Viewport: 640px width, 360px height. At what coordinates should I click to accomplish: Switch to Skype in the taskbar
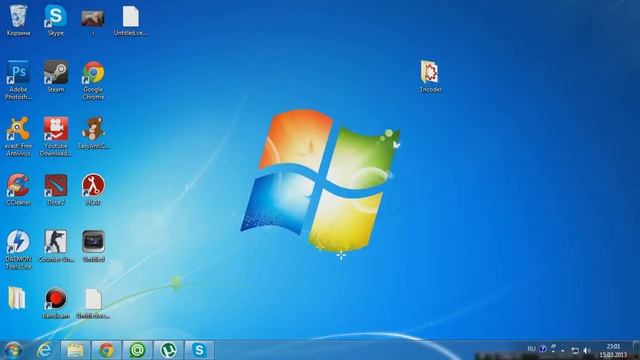click(199, 350)
